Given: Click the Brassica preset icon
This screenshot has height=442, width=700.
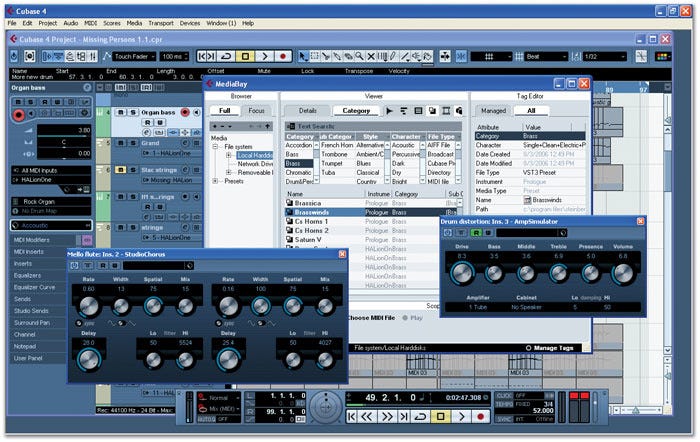Looking at the screenshot, I should tap(289, 203).
